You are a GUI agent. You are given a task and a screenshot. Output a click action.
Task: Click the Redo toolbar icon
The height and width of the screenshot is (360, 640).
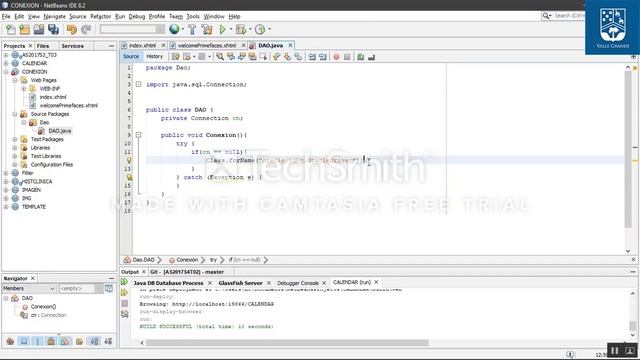point(86,29)
